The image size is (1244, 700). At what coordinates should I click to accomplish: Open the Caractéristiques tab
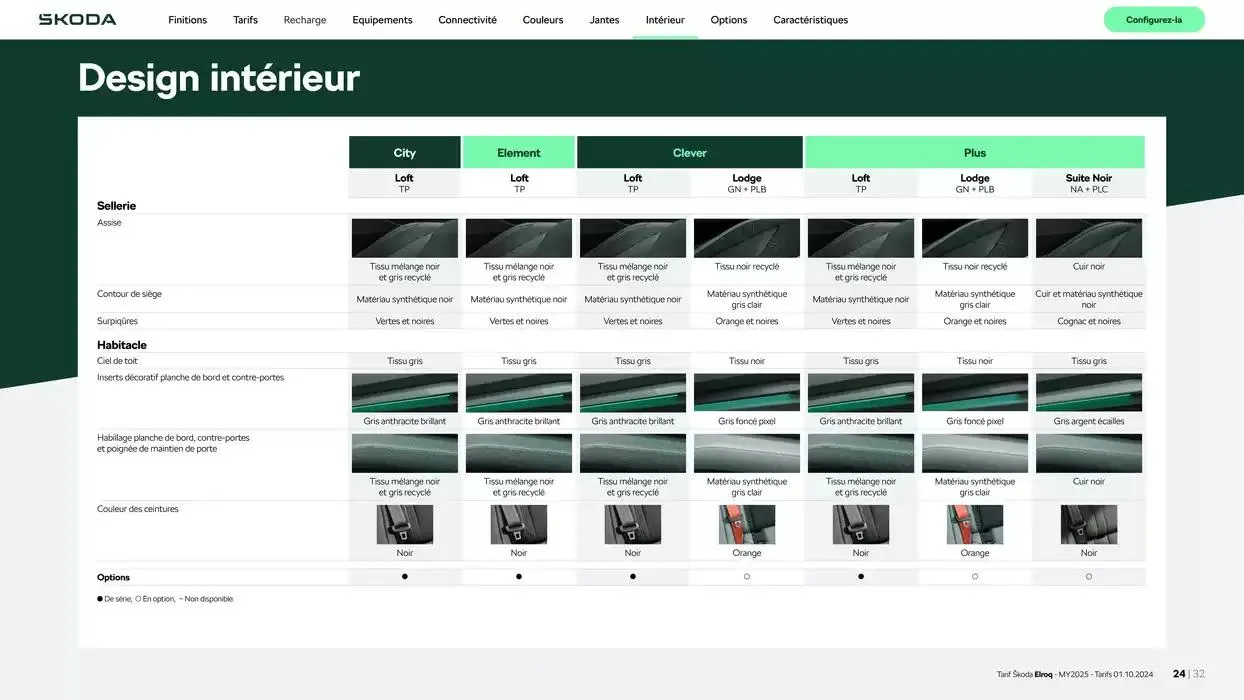coord(810,20)
